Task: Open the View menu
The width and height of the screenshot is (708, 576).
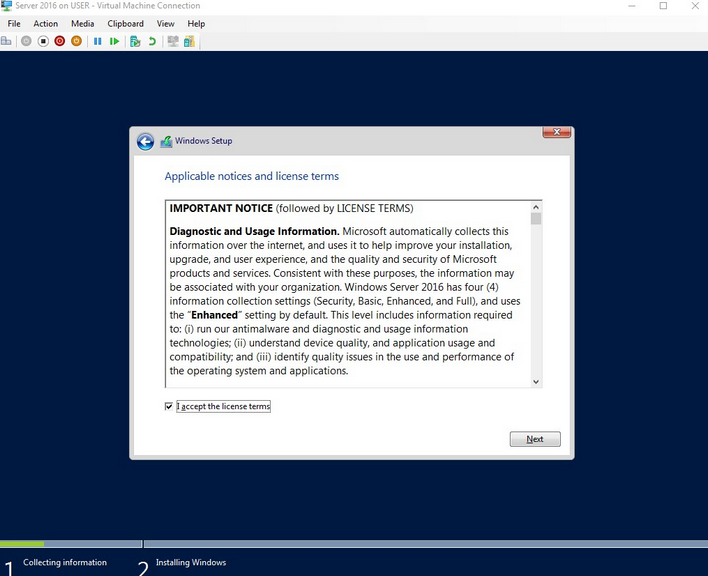Action: tap(166, 24)
